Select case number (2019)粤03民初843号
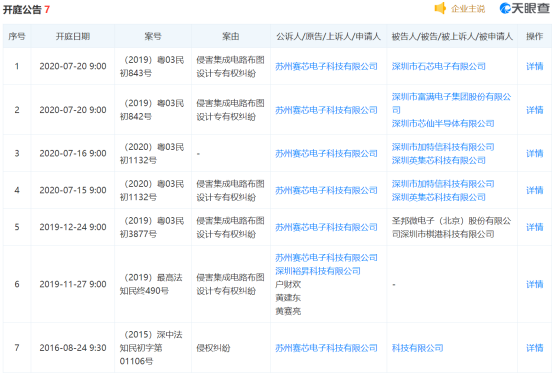Viewport: 554px width, 374px height. click(152, 66)
